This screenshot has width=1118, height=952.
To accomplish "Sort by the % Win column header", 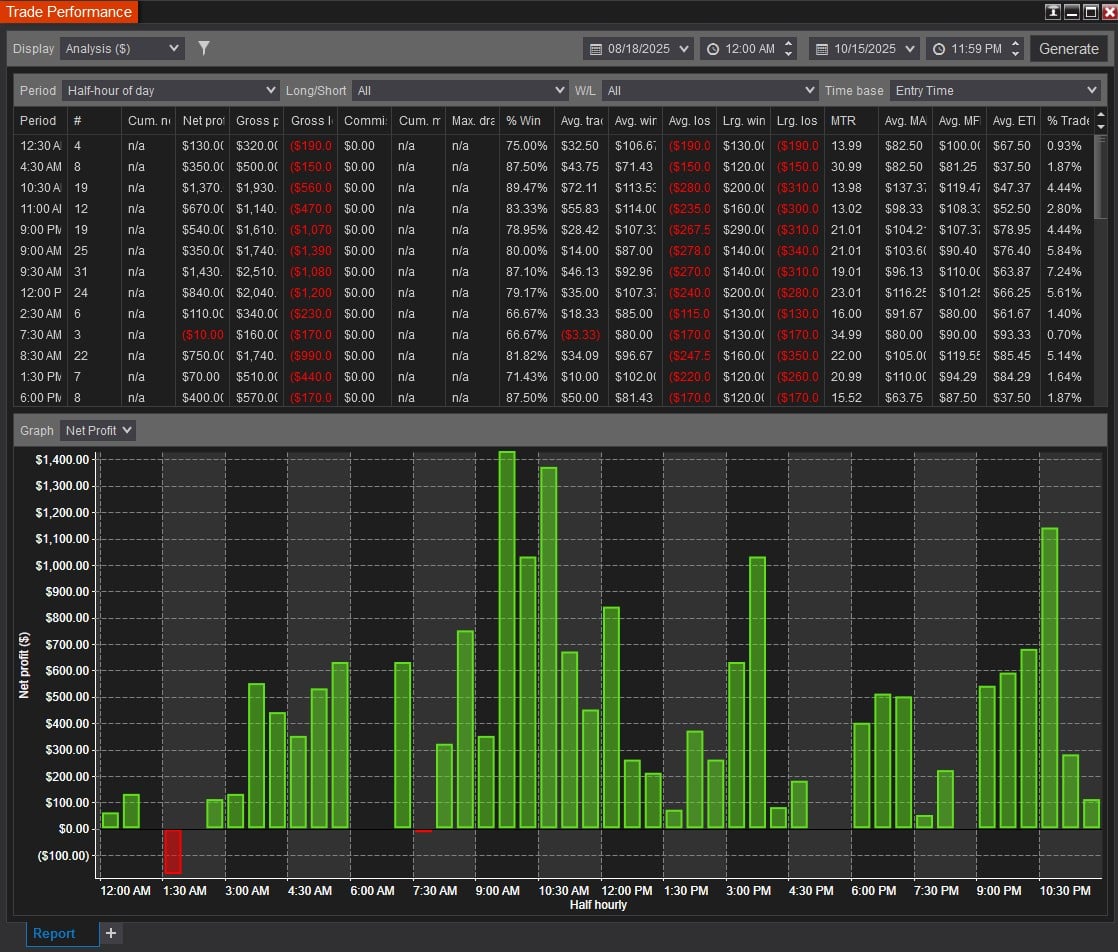I will pyautogui.click(x=523, y=120).
